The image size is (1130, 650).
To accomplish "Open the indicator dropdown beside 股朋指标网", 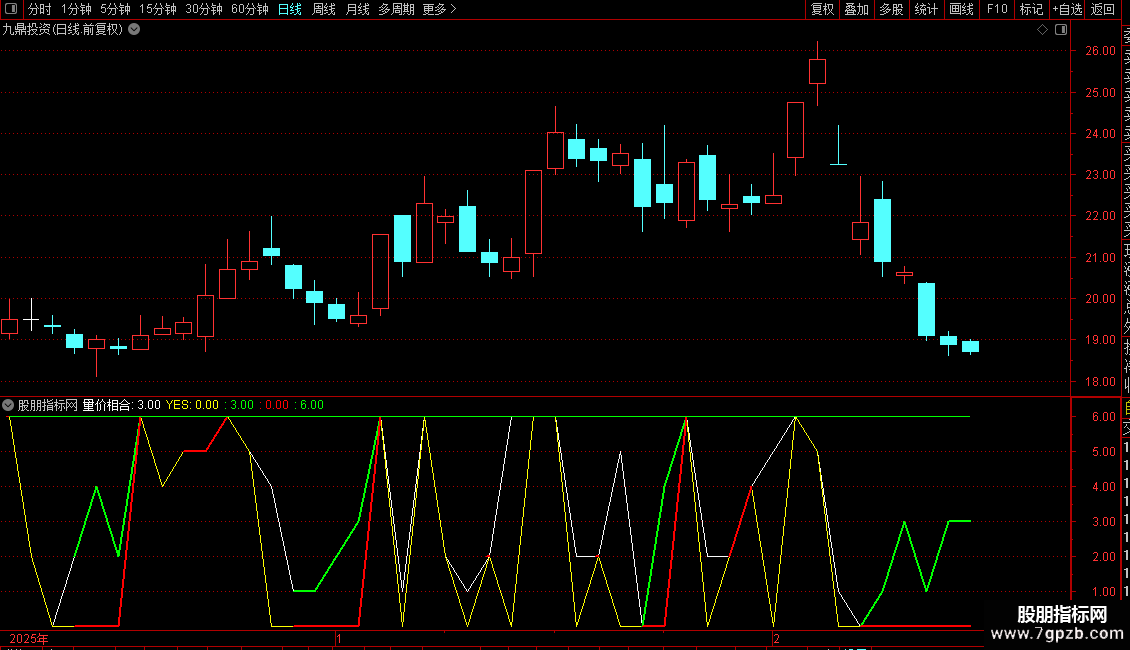I will 8,405.
